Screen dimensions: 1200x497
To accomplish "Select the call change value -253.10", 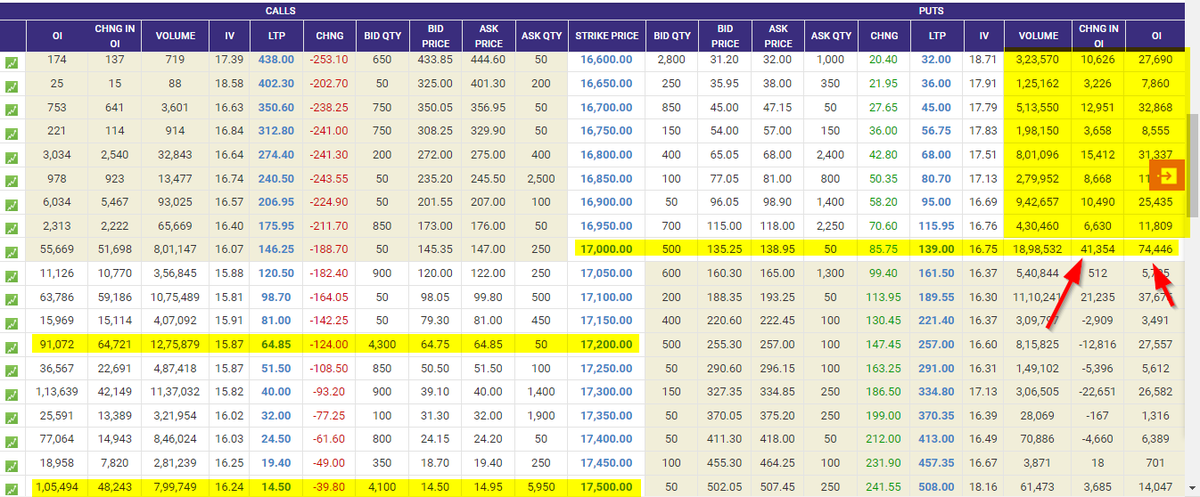I will (x=329, y=60).
